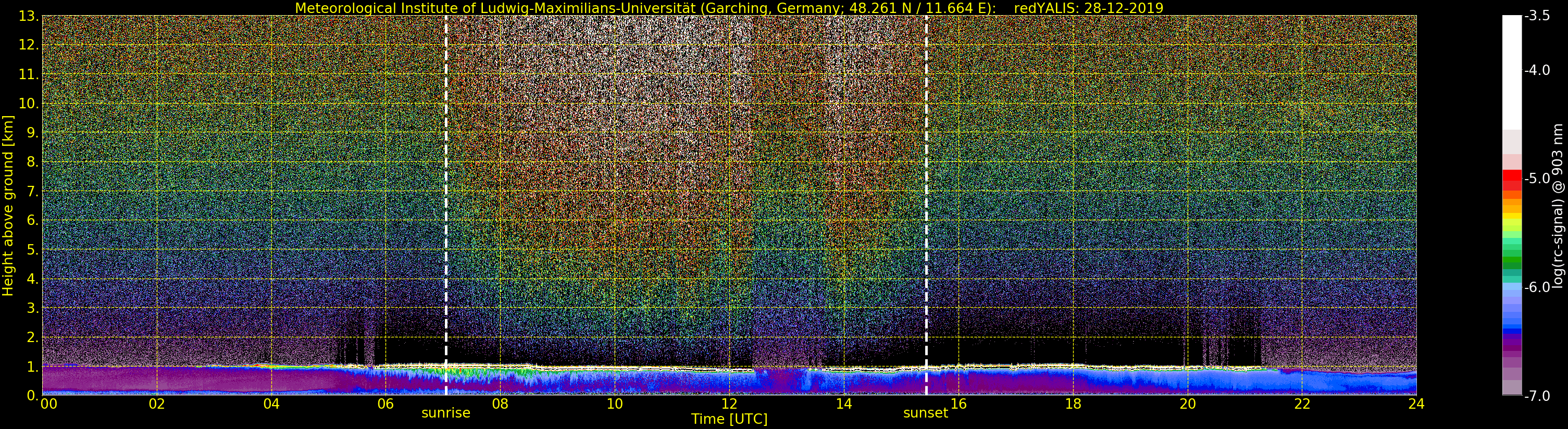
Task: Click the time axis tick 10
Action: (615, 403)
